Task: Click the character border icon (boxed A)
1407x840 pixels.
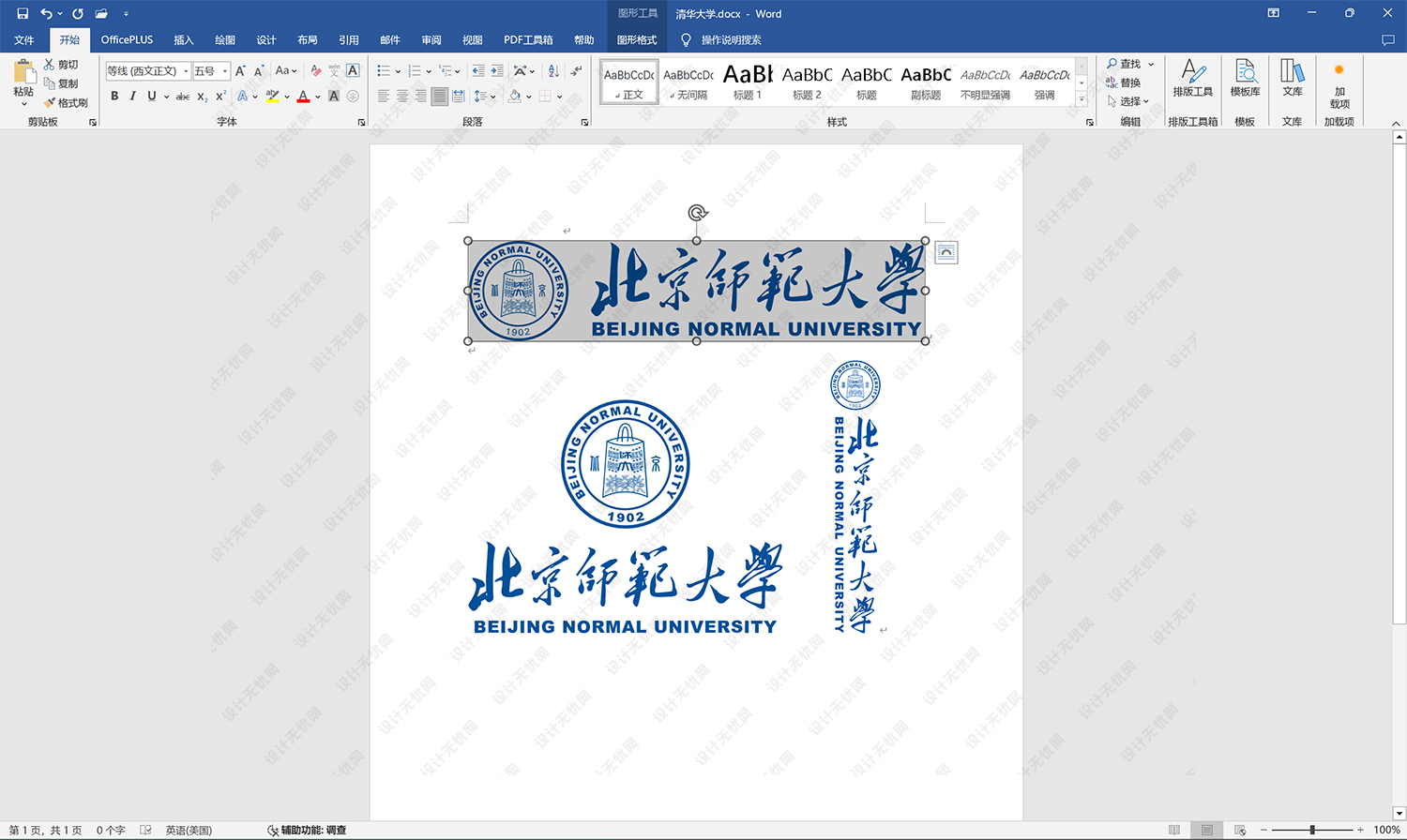Action: (x=353, y=70)
